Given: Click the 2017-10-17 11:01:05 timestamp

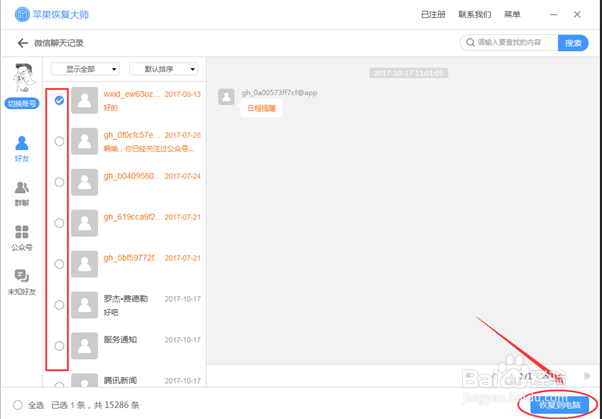Looking at the screenshot, I should click(x=408, y=73).
